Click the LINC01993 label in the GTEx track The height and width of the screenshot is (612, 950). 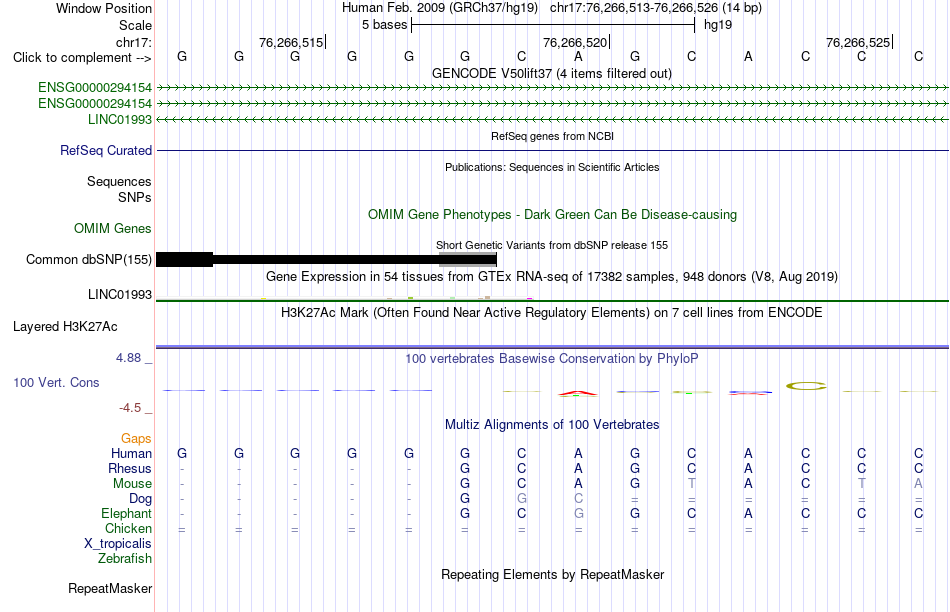(x=119, y=294)
